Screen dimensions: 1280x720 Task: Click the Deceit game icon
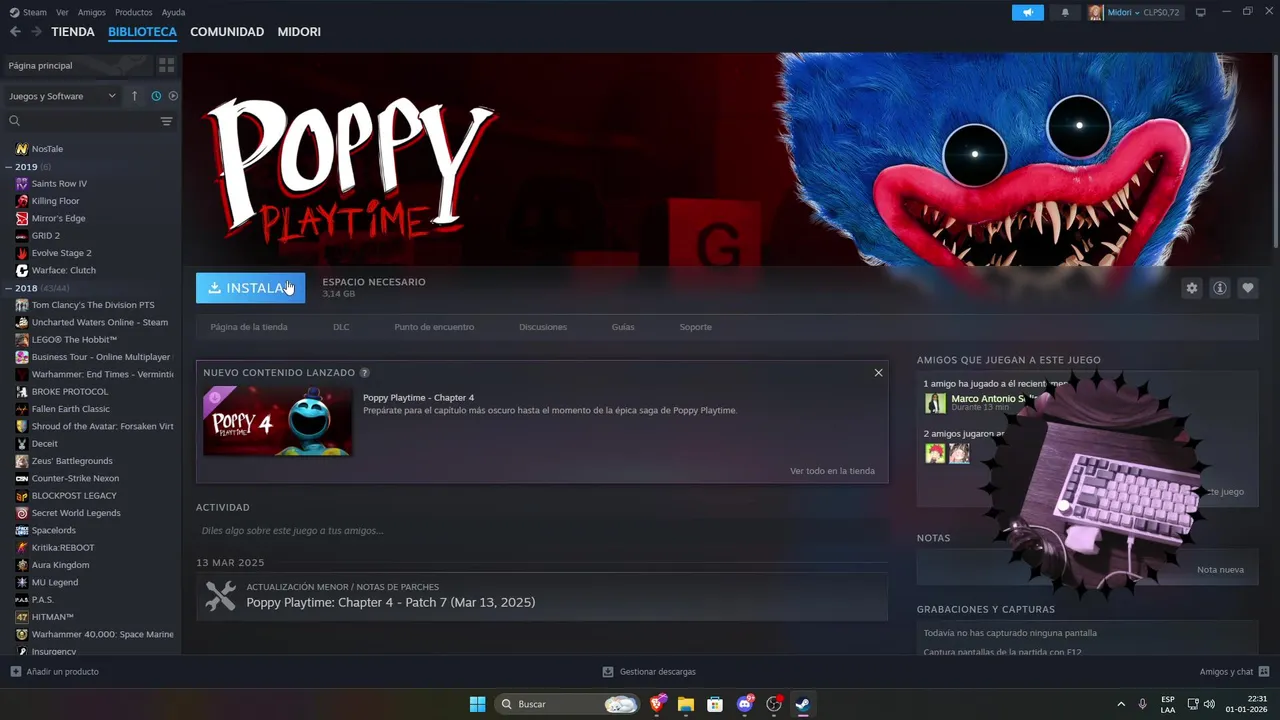click(22, 444)
